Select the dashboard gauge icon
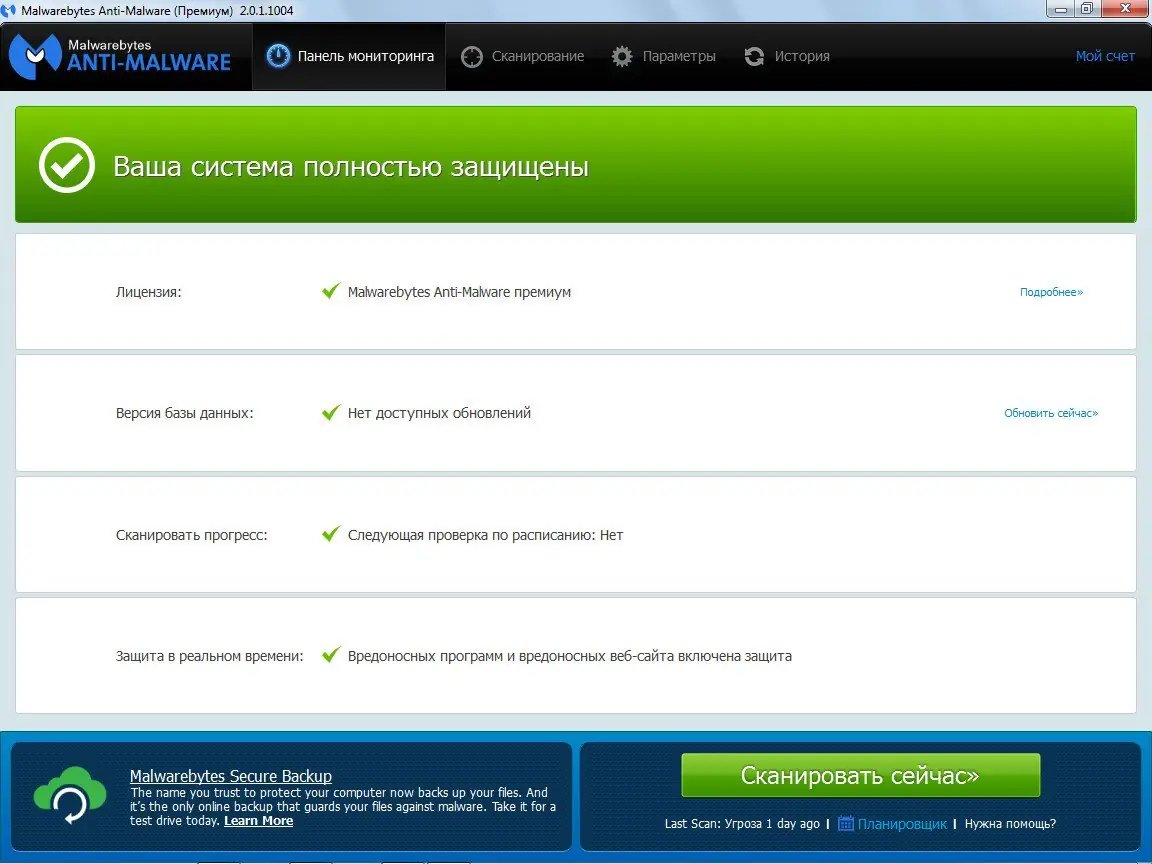Image resolution: width=1152 pixels, height=864 pixels. tap(277, 56)
